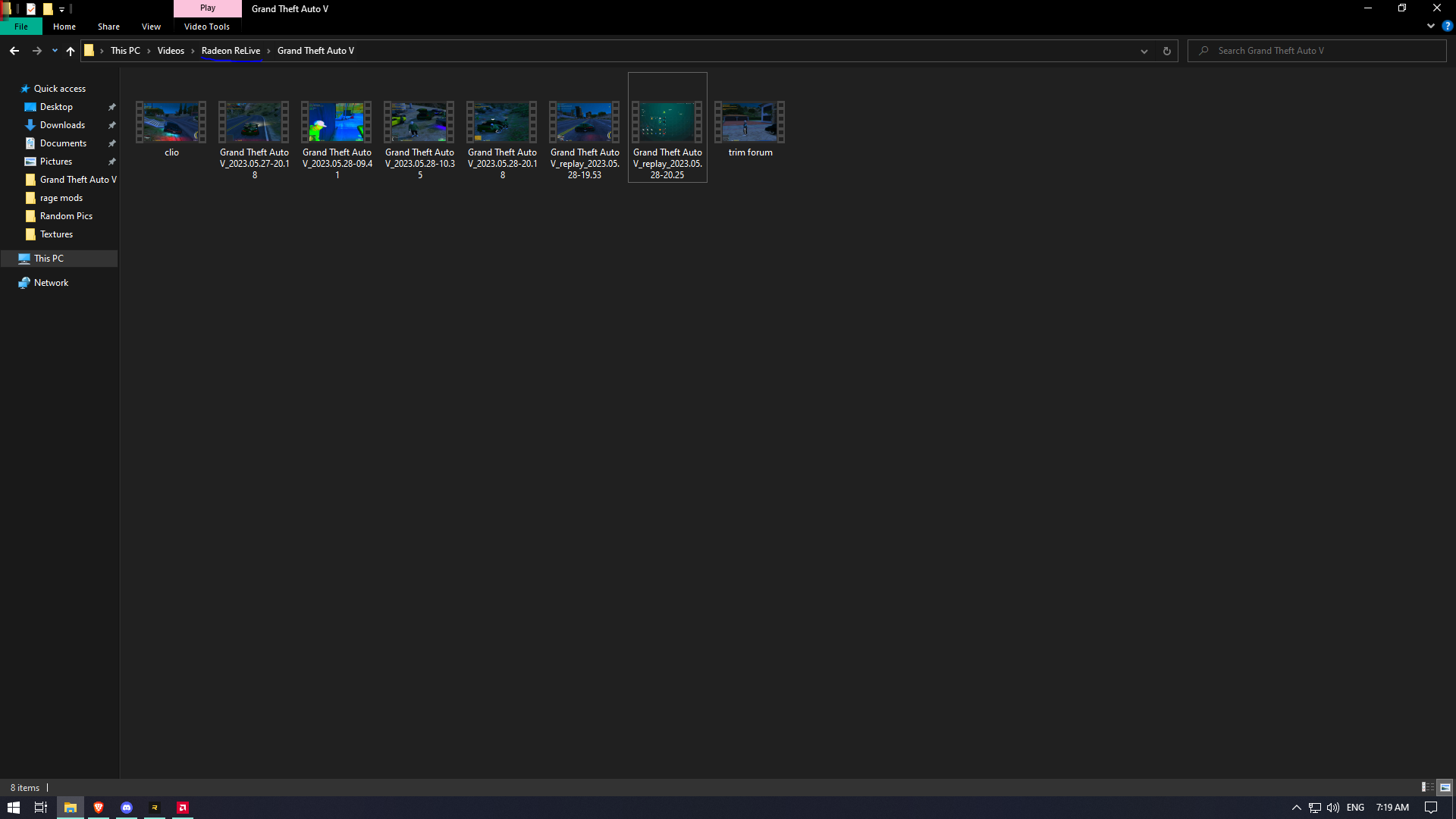The image size is (1456, 819).
Task: Click File Explorer taskbar icon
Action: coord(71,808)
